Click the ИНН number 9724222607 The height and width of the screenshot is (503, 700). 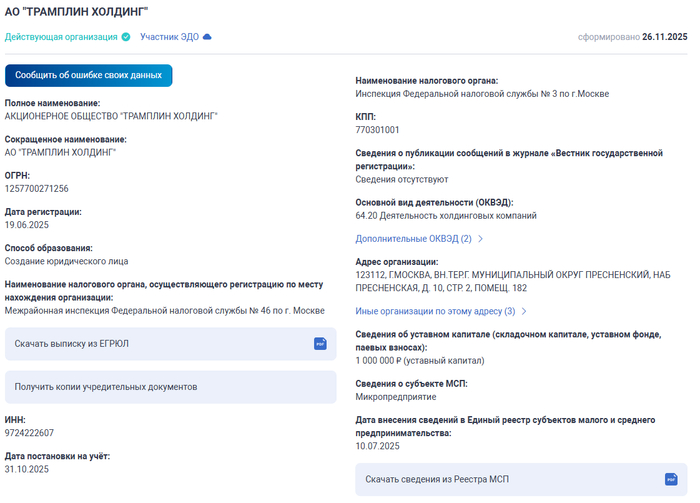[x=30, y=433]
